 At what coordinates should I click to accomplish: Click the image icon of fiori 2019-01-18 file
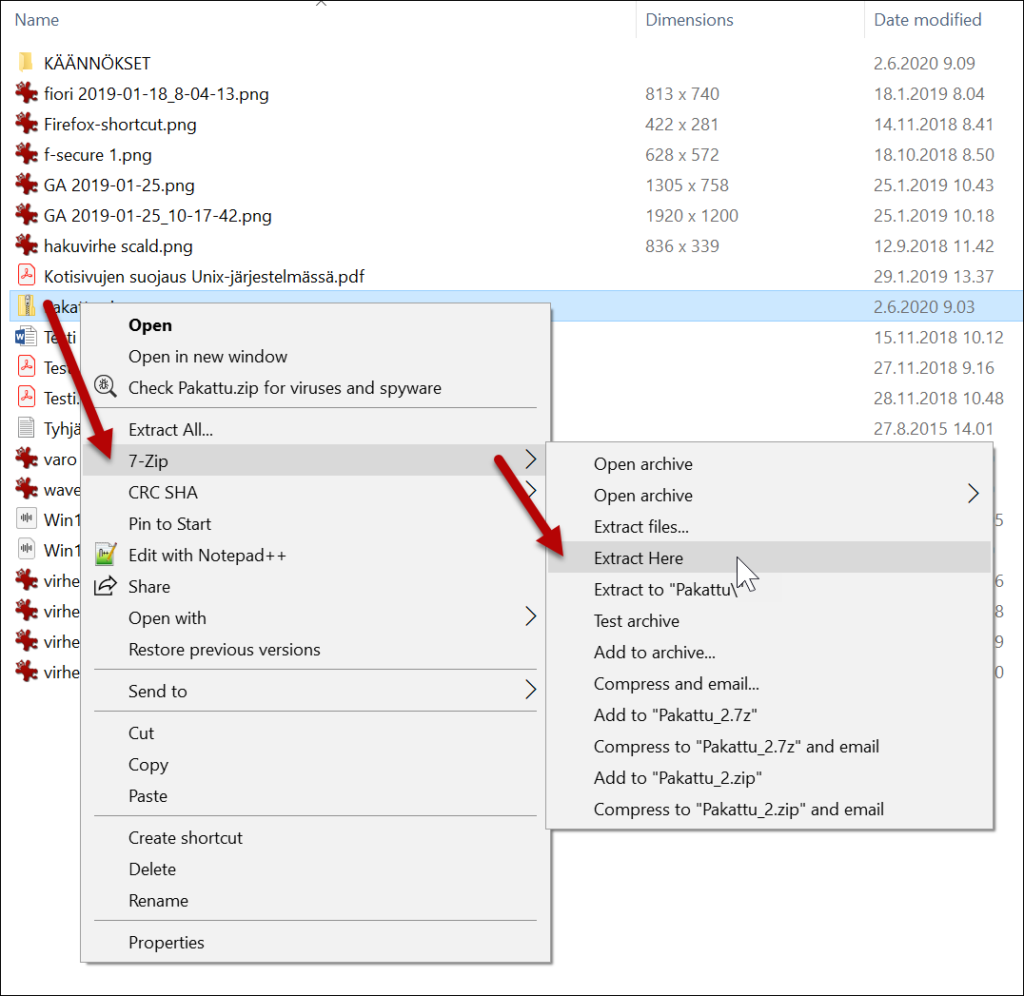click(x=26, y=93)
